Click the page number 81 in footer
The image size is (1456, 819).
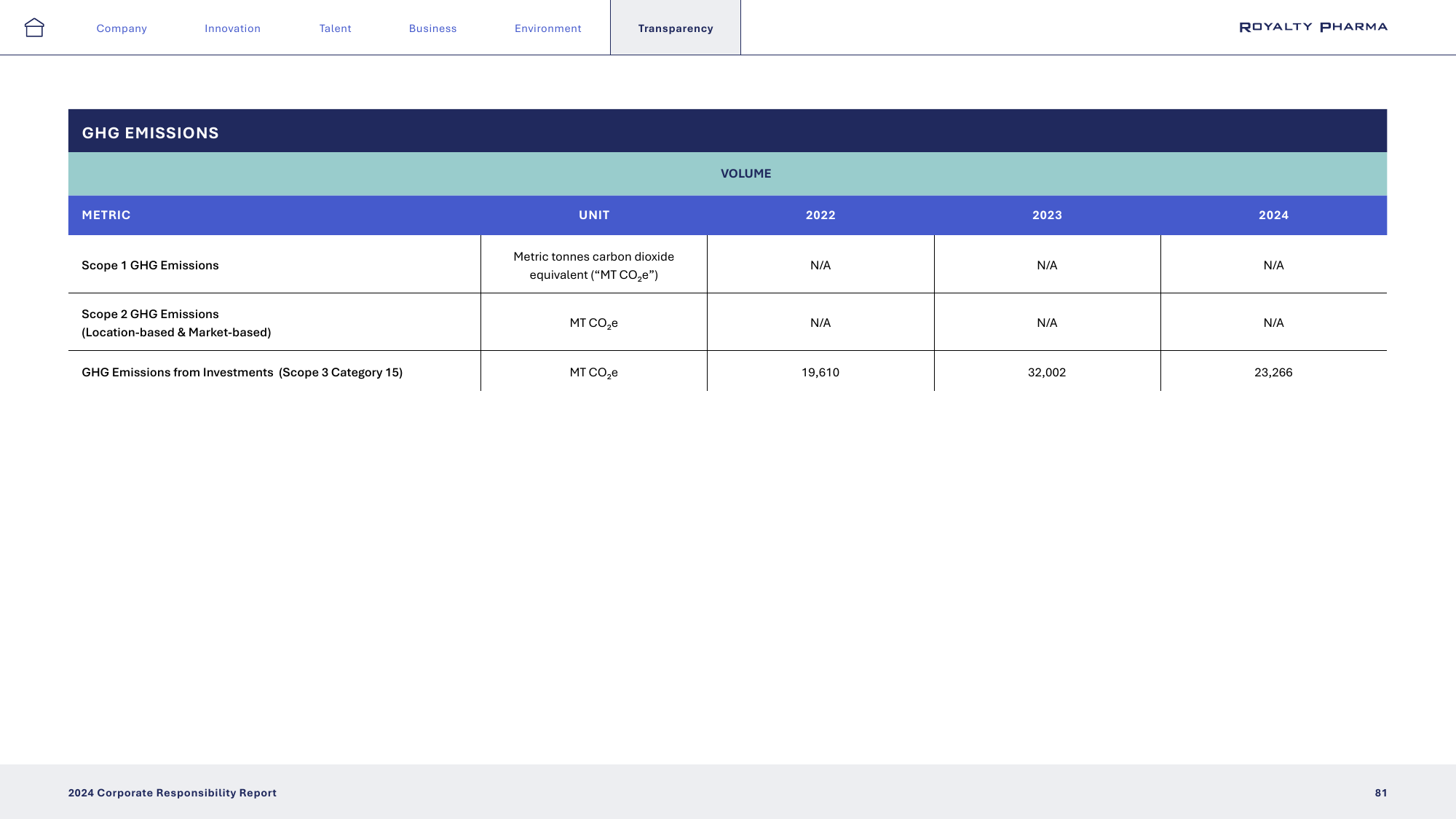(1381, 793)
